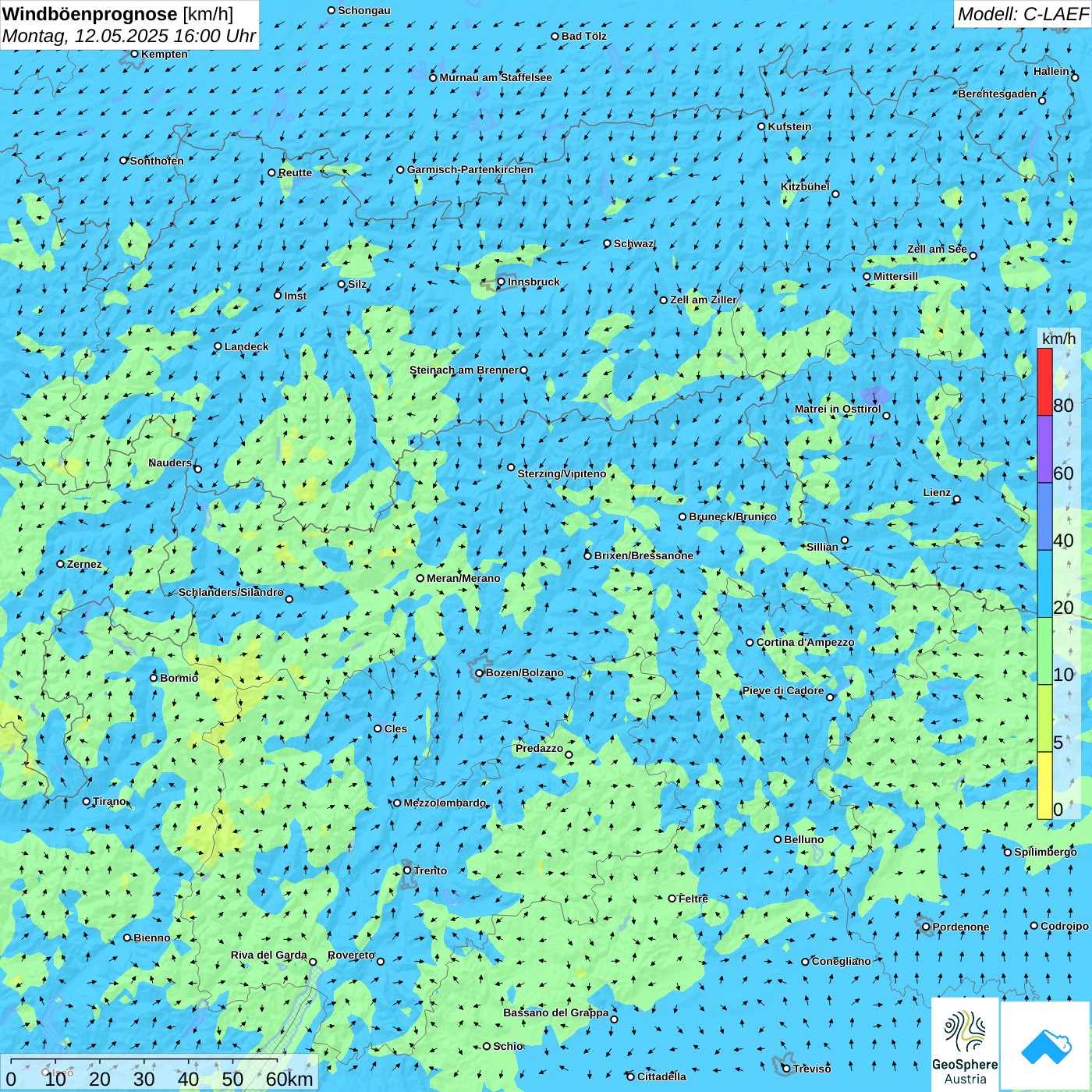The height and width of the screenshot is (1092, 1092).
Task: Click the Cles label
Action: click(395, 729)
